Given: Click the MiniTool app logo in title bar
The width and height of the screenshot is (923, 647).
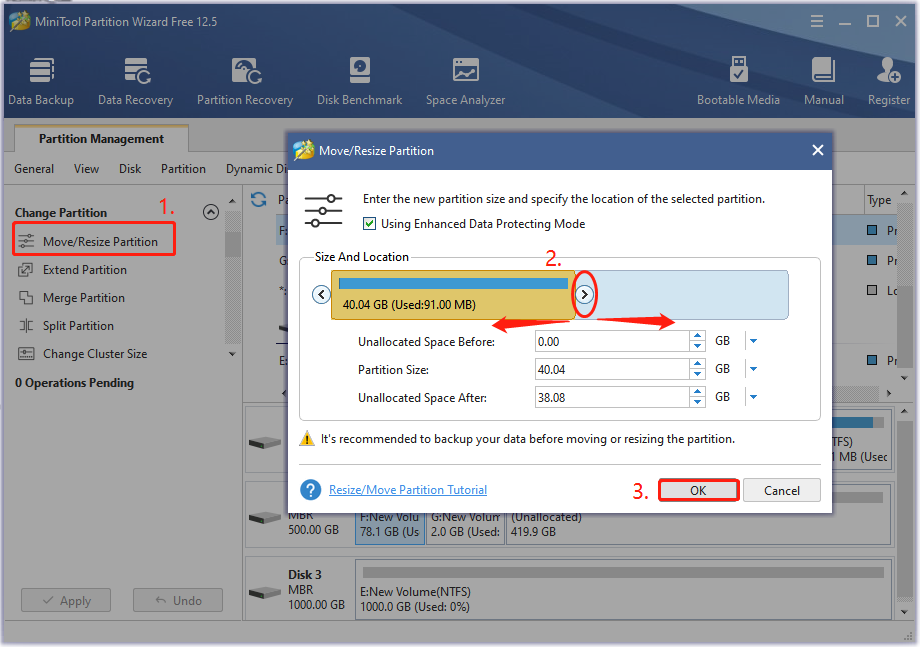Looking at the screenshot, I should [x=19, y=22].
